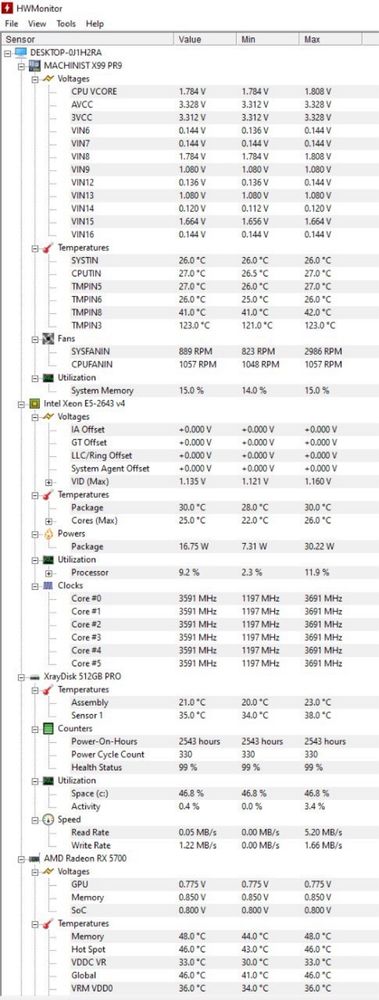The height and width of the screenshot is (1000, 379).
Task: Expand the Cores (Max) temperature entry
Action: point(48,520)
